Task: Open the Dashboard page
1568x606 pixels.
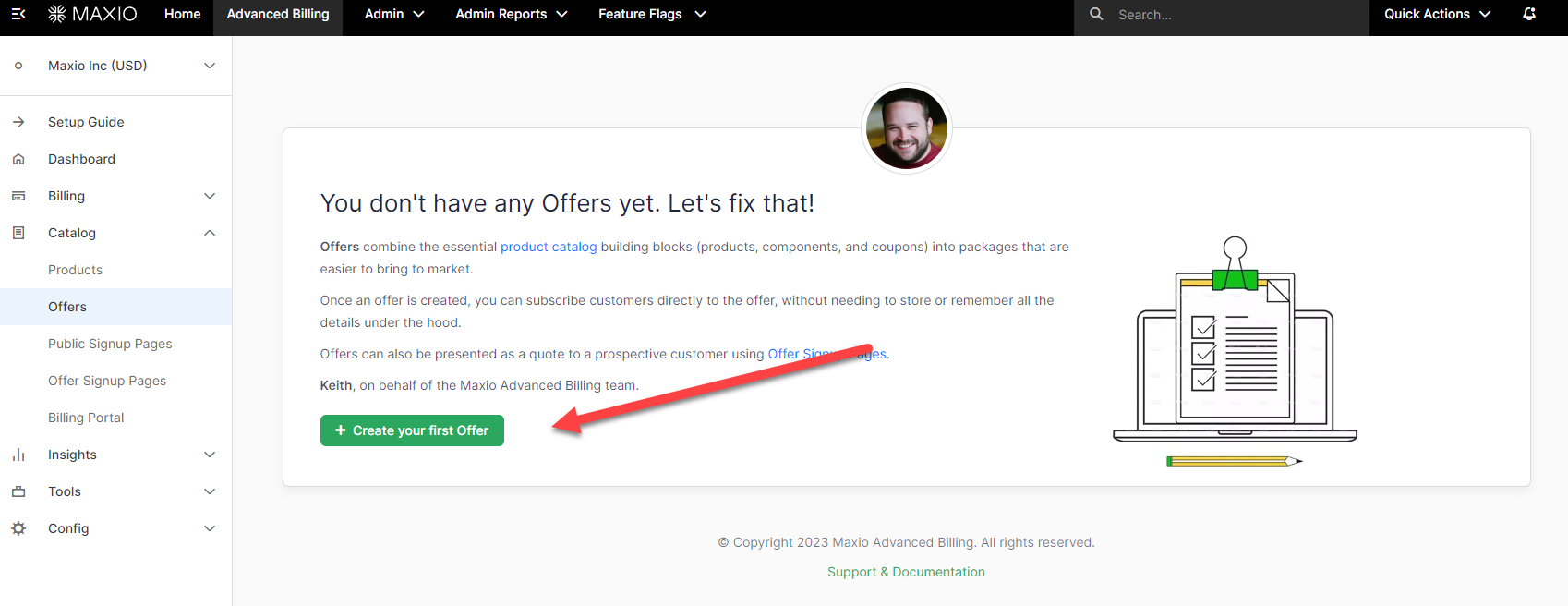Action: pos(81,159)
